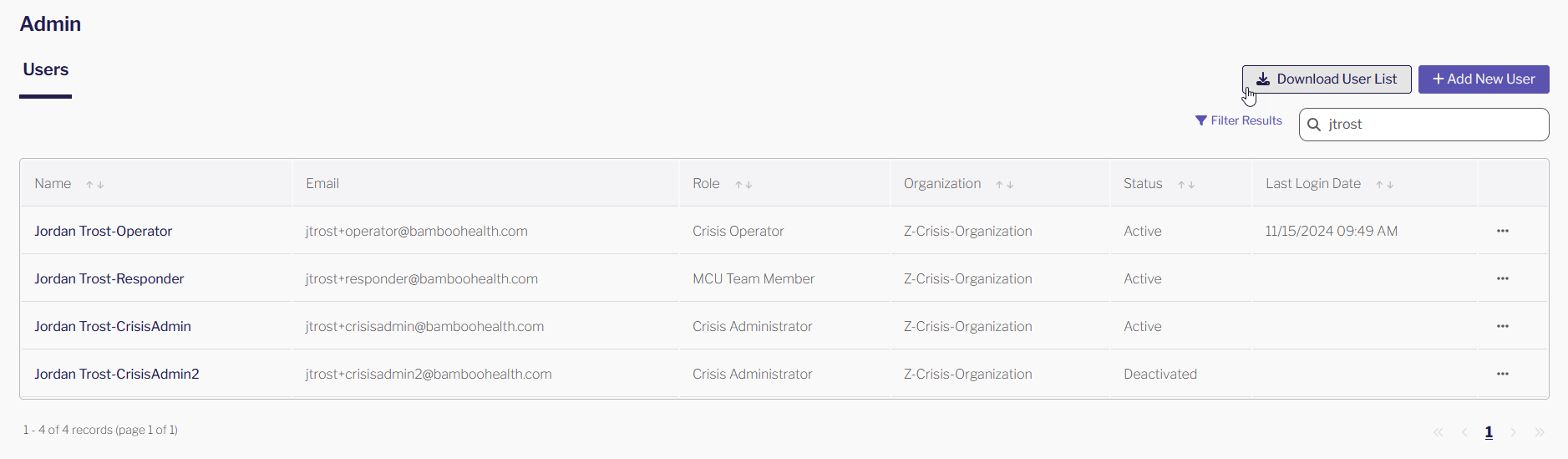This screenshot has height=459, width=1568.
Task: Jump to the first page arrow
Action: point(1438,432)
